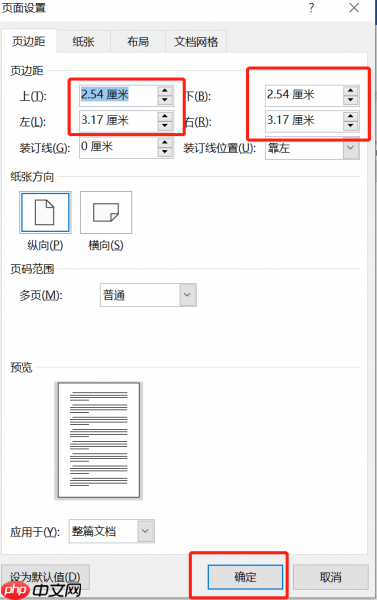Open the 应用于 dropdown showing 整篇文档
Screen dimensions: 377x600
[x=145, y=531]
